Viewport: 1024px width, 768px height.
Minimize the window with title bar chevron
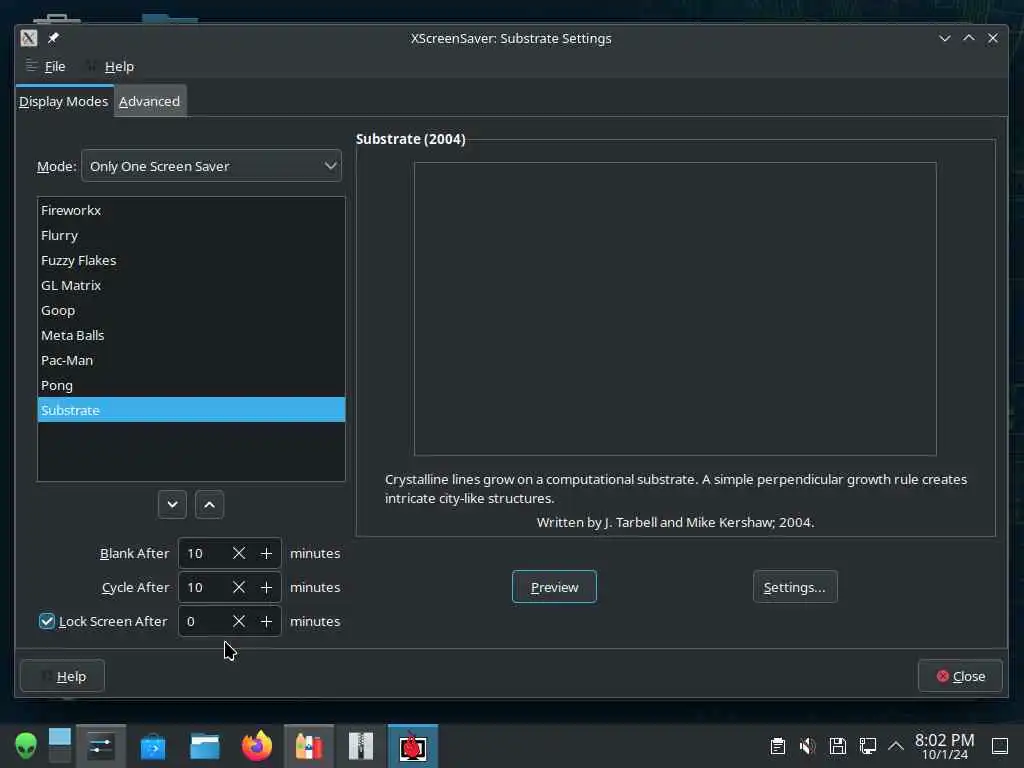(944, 38)
